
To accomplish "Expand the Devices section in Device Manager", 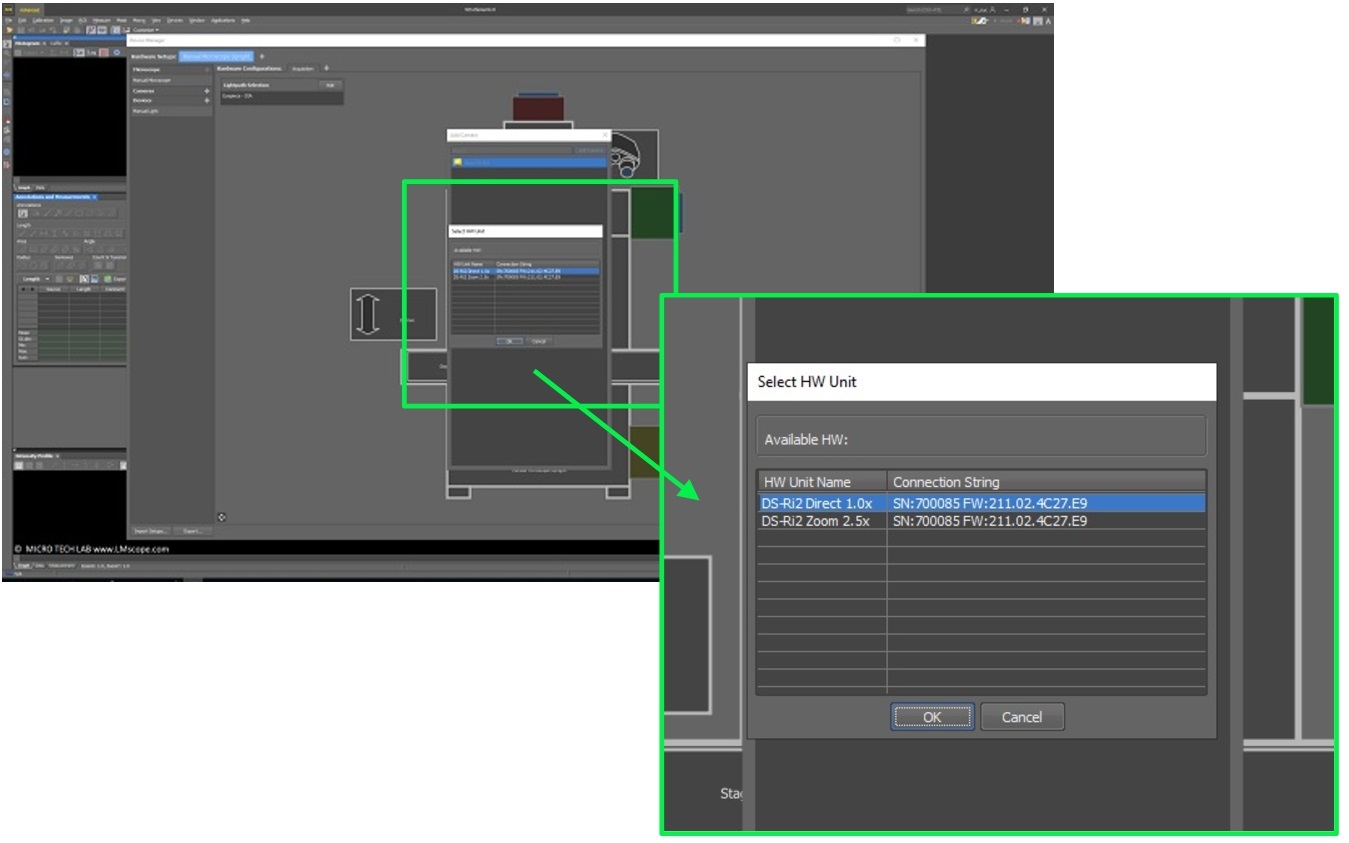I will [x=206, y=100].
